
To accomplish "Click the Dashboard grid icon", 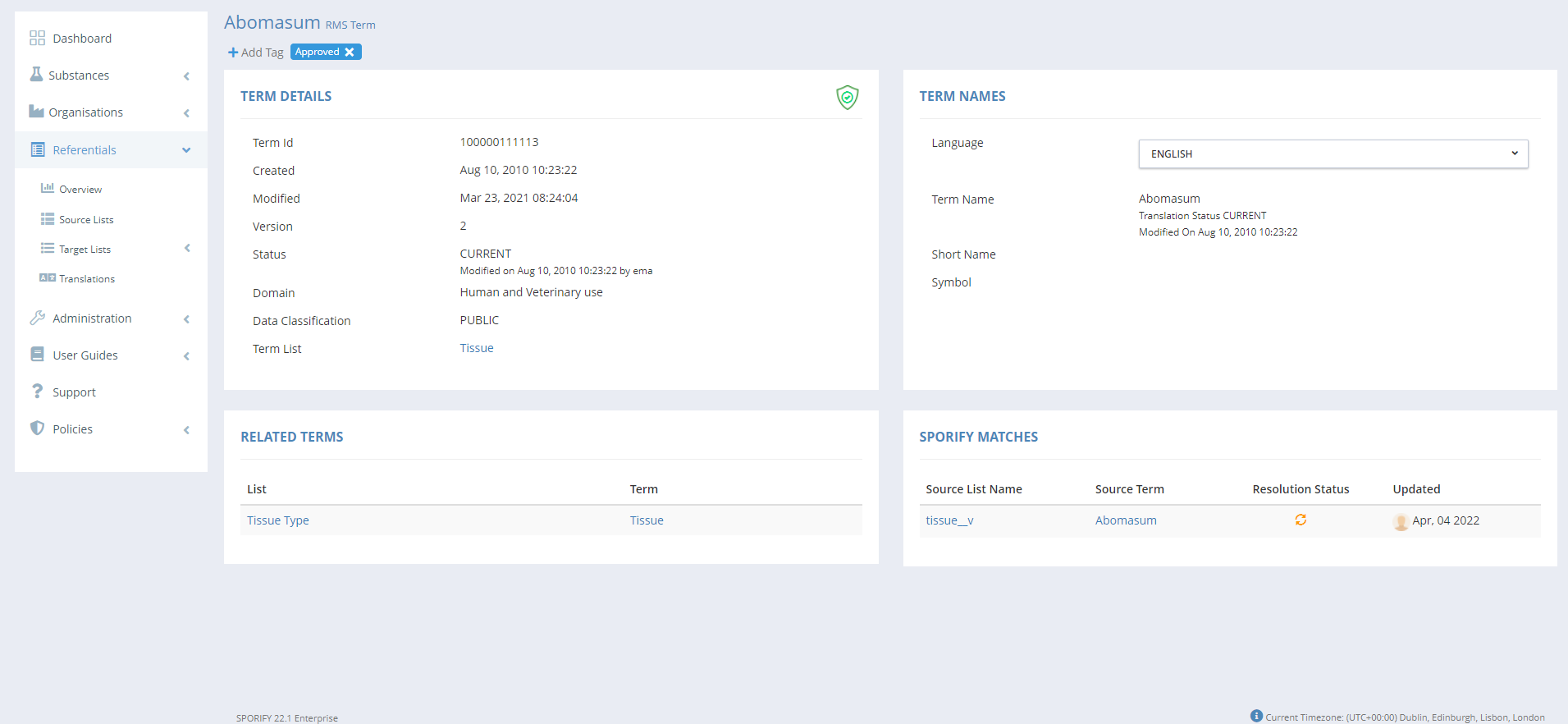I will [x=37, y=39].
